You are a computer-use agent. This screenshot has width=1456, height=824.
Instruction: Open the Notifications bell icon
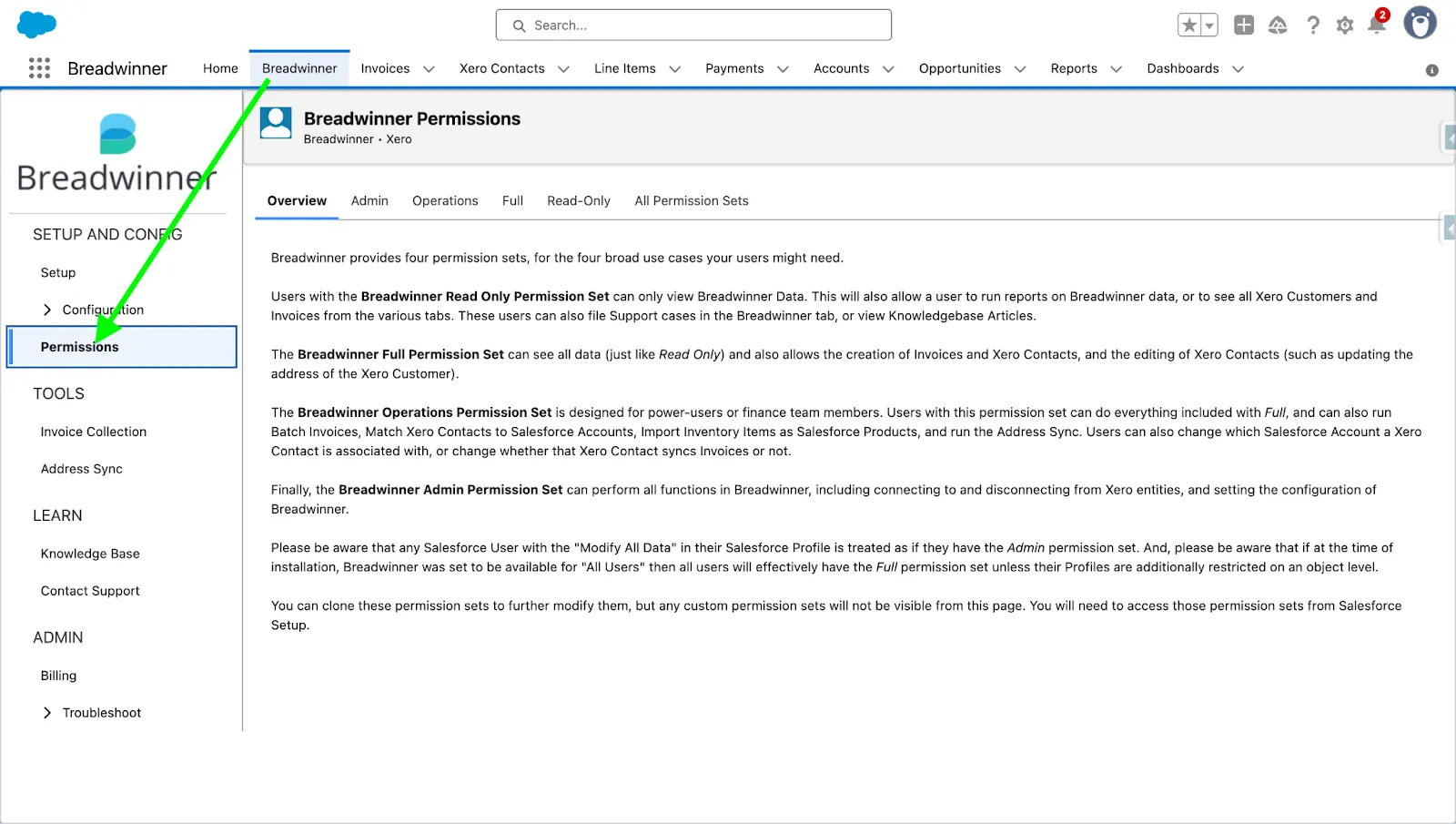[1378, 24]
